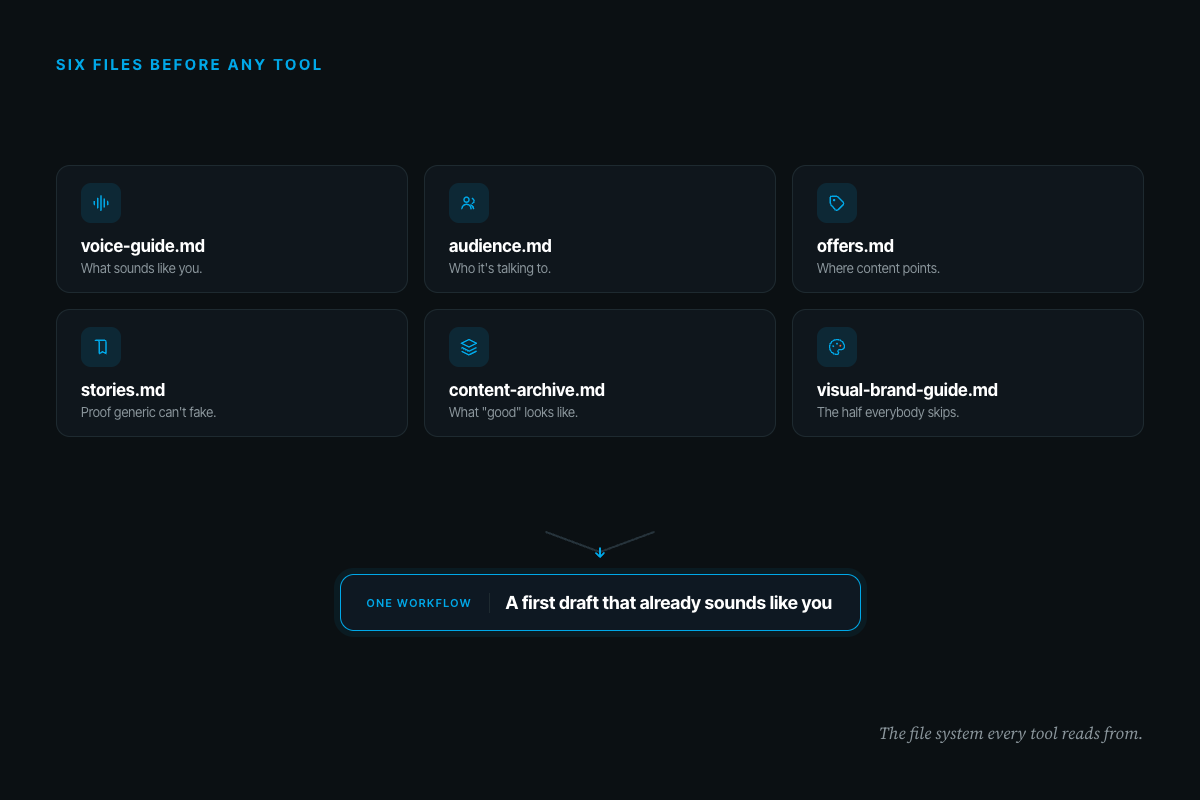This screenshot has width=1200, height=800.
Task: Select the offers.md title
Action: pyautogui.click(x=855, y=246)
